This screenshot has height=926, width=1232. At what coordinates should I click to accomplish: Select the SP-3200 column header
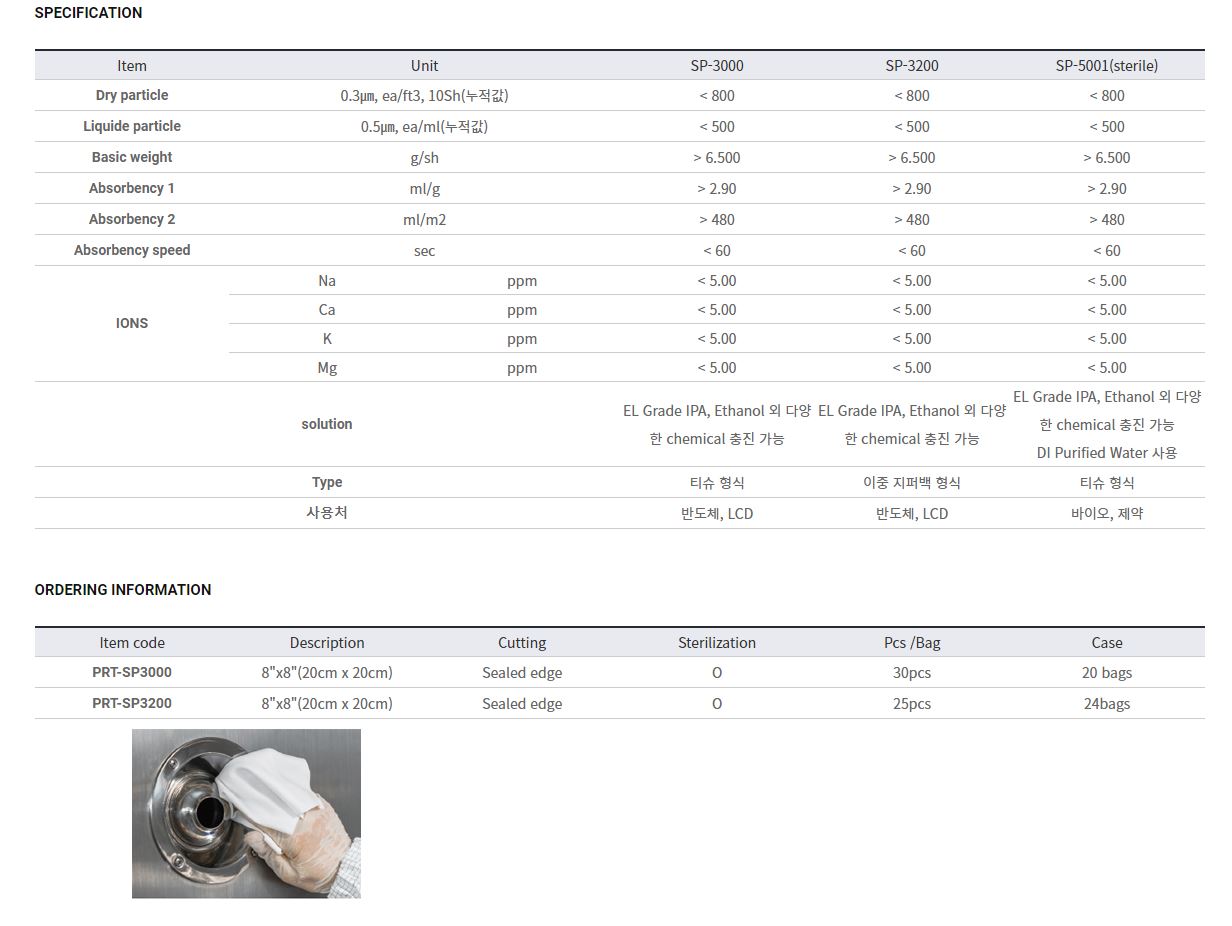[912, 66]
